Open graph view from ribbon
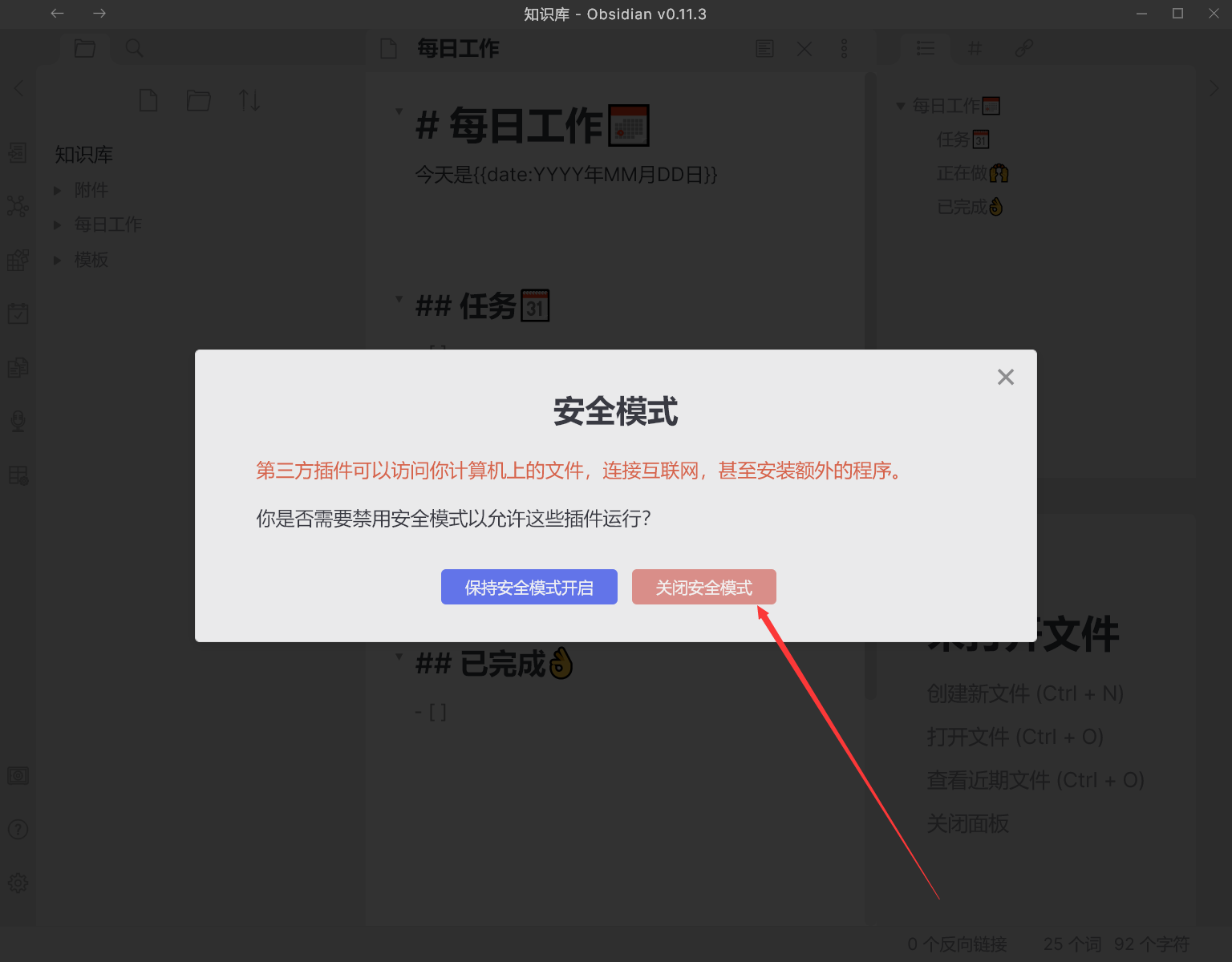Viewport: 1232px width, 962px height. [x=18, y=206]
